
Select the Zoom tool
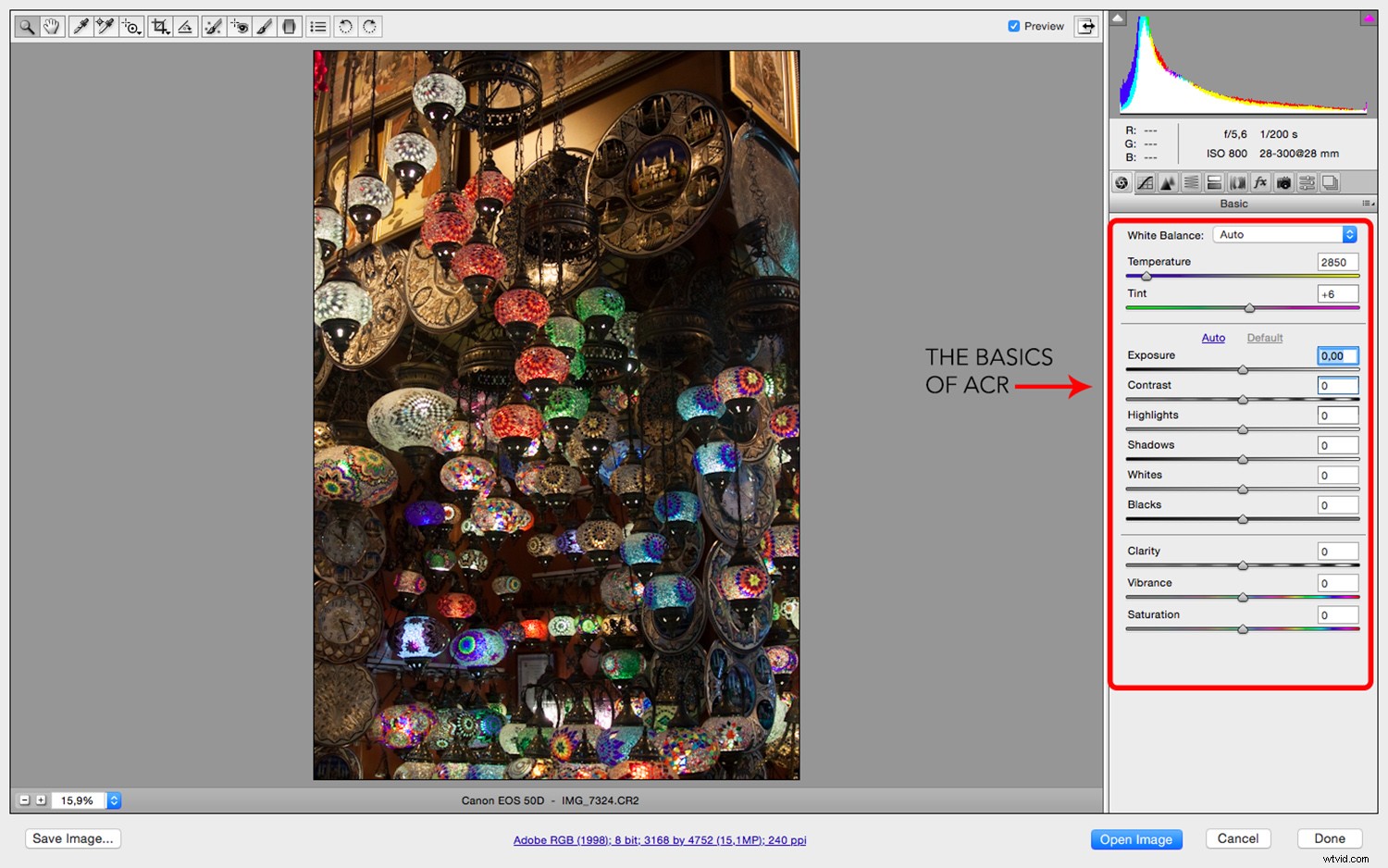click(x=26, y=26)
